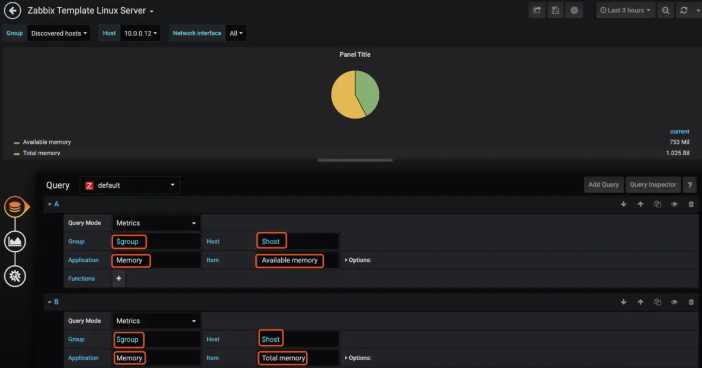Screen dimensions: 702x368
Task: Toggle visibility of query A
Action: pos(674,204)
